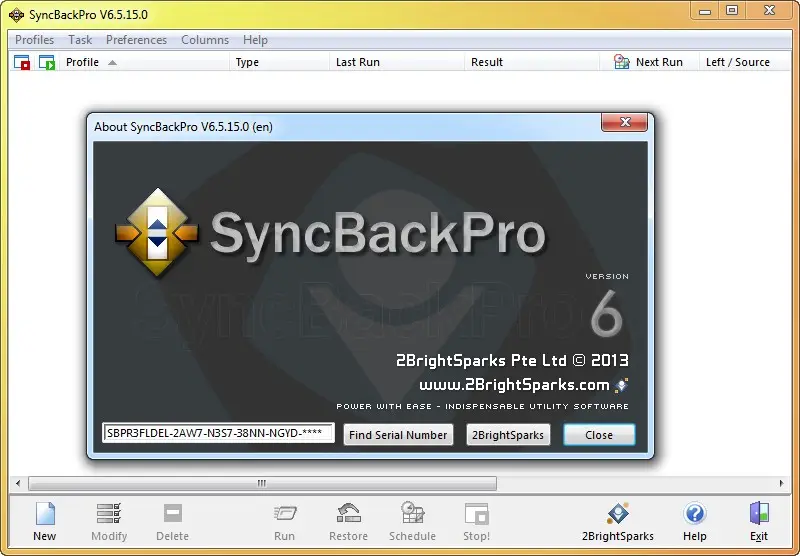The width and height of the screenshot is (800, 556).
Task: Click the 2BrightSparks Pte Ltd © 2013 text
Action: coord(512,361)
